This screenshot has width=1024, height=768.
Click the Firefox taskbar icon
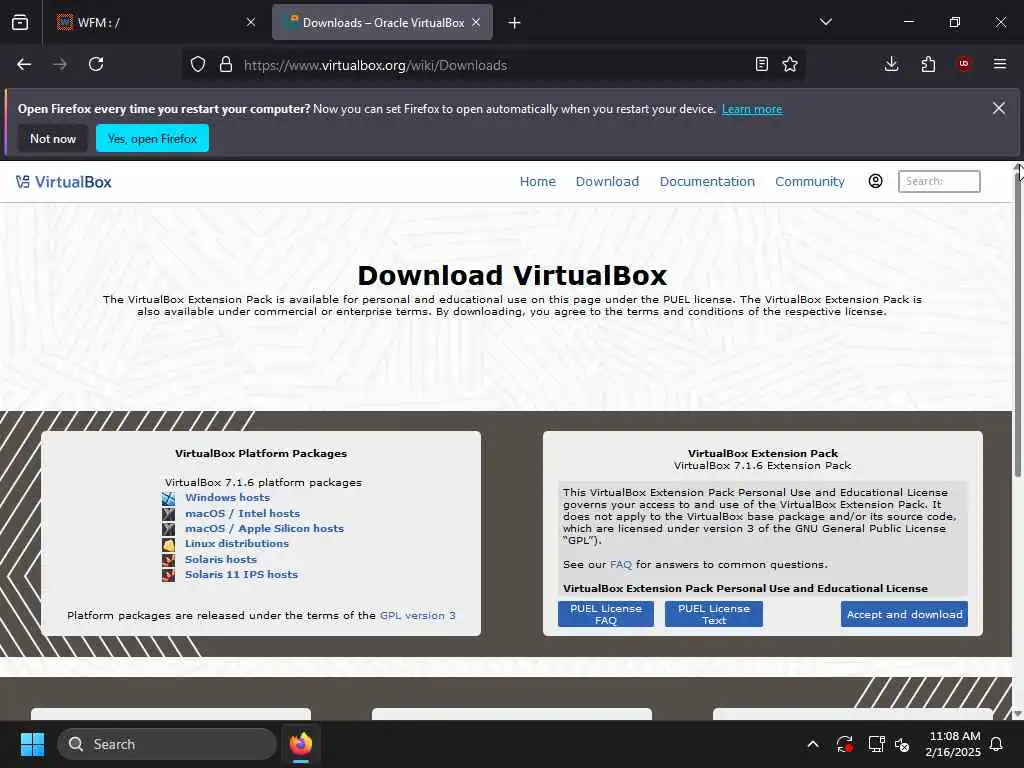pos(301,744)
